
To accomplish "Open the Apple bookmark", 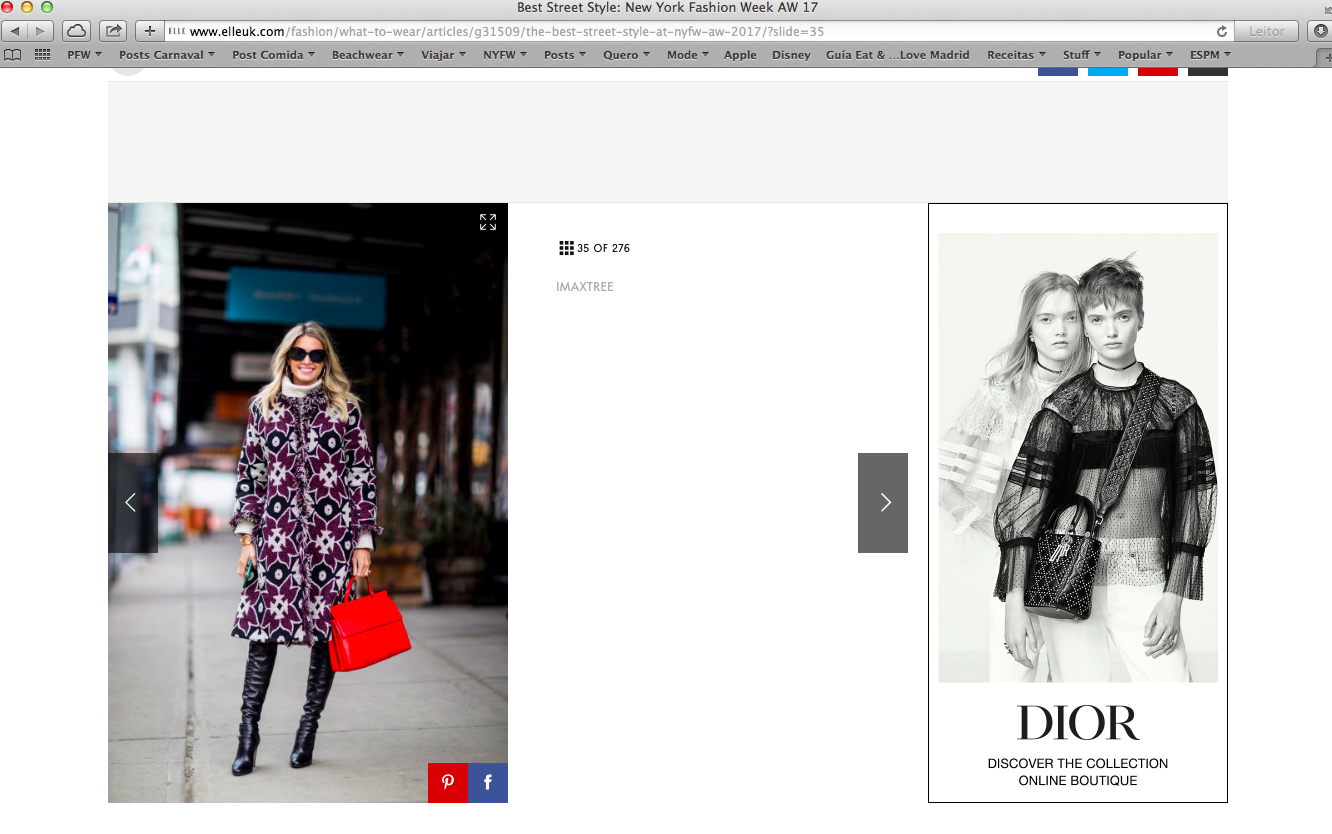I will (x=740, y=55).
